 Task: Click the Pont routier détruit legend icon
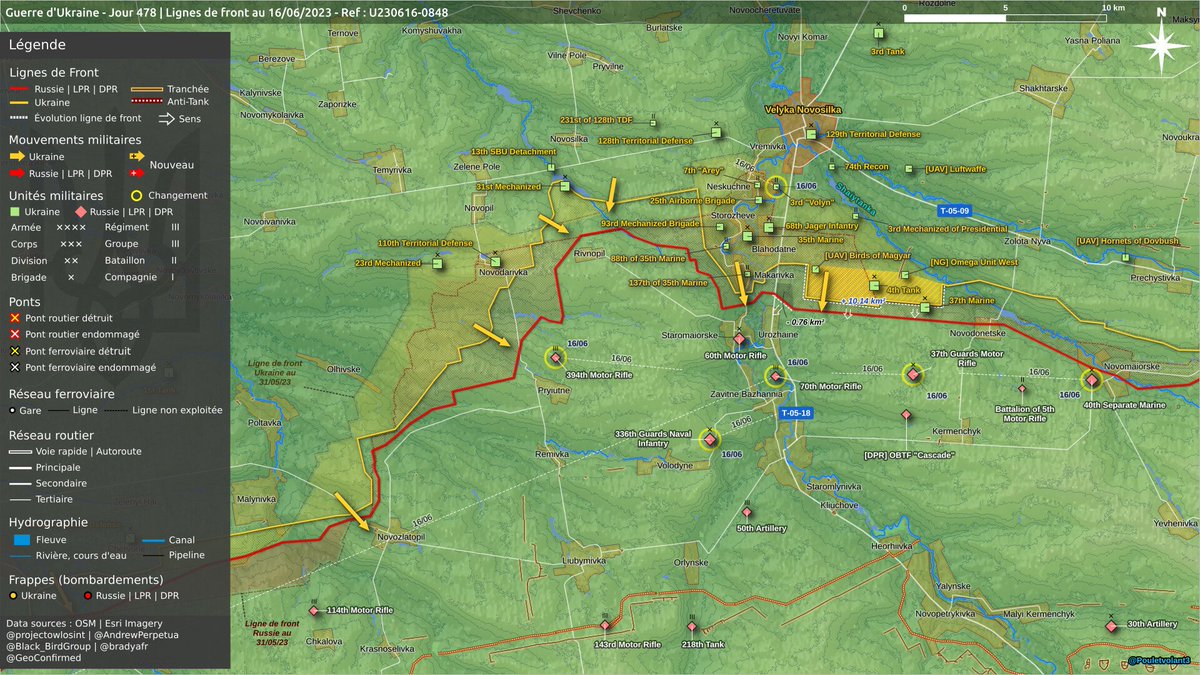[x=15, y=317]
